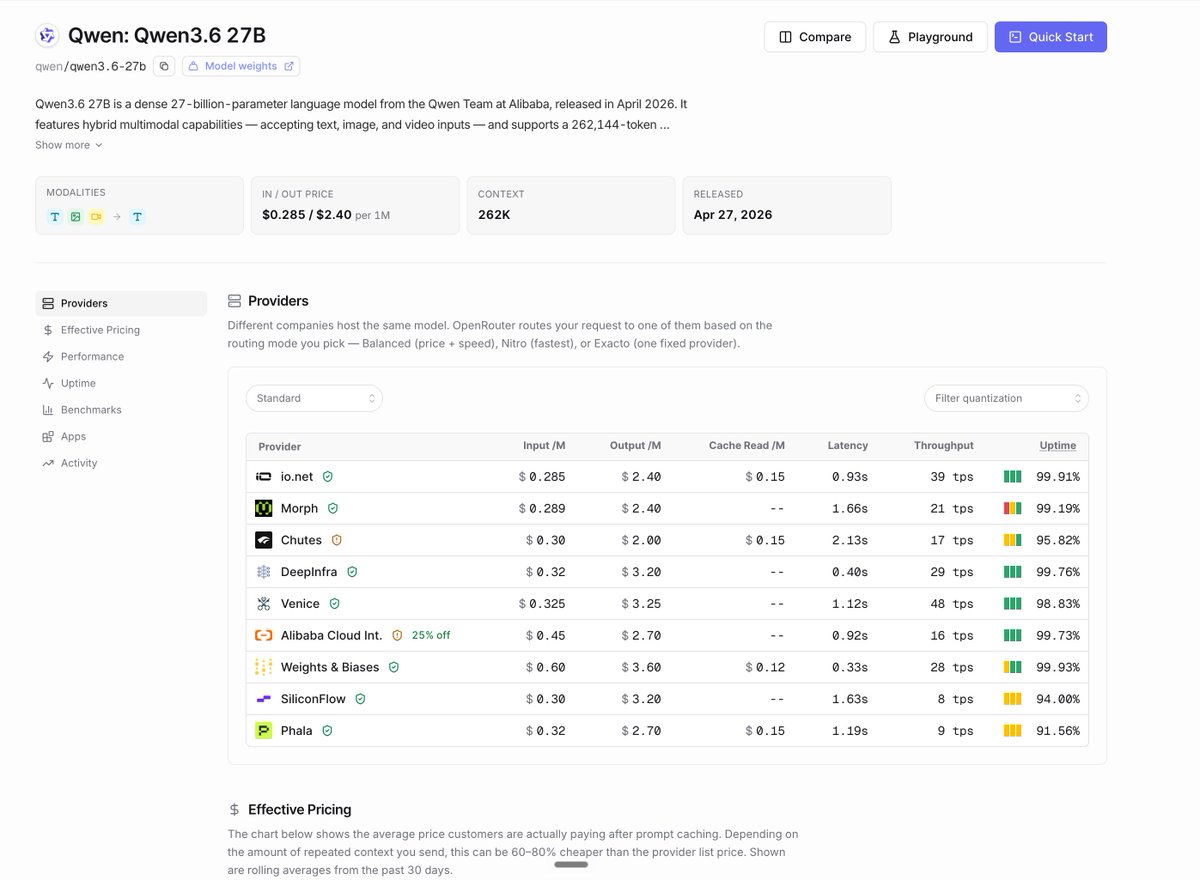Click the SiliconFlow uptime bars at 94.00%

click(x=1012, y=699)
